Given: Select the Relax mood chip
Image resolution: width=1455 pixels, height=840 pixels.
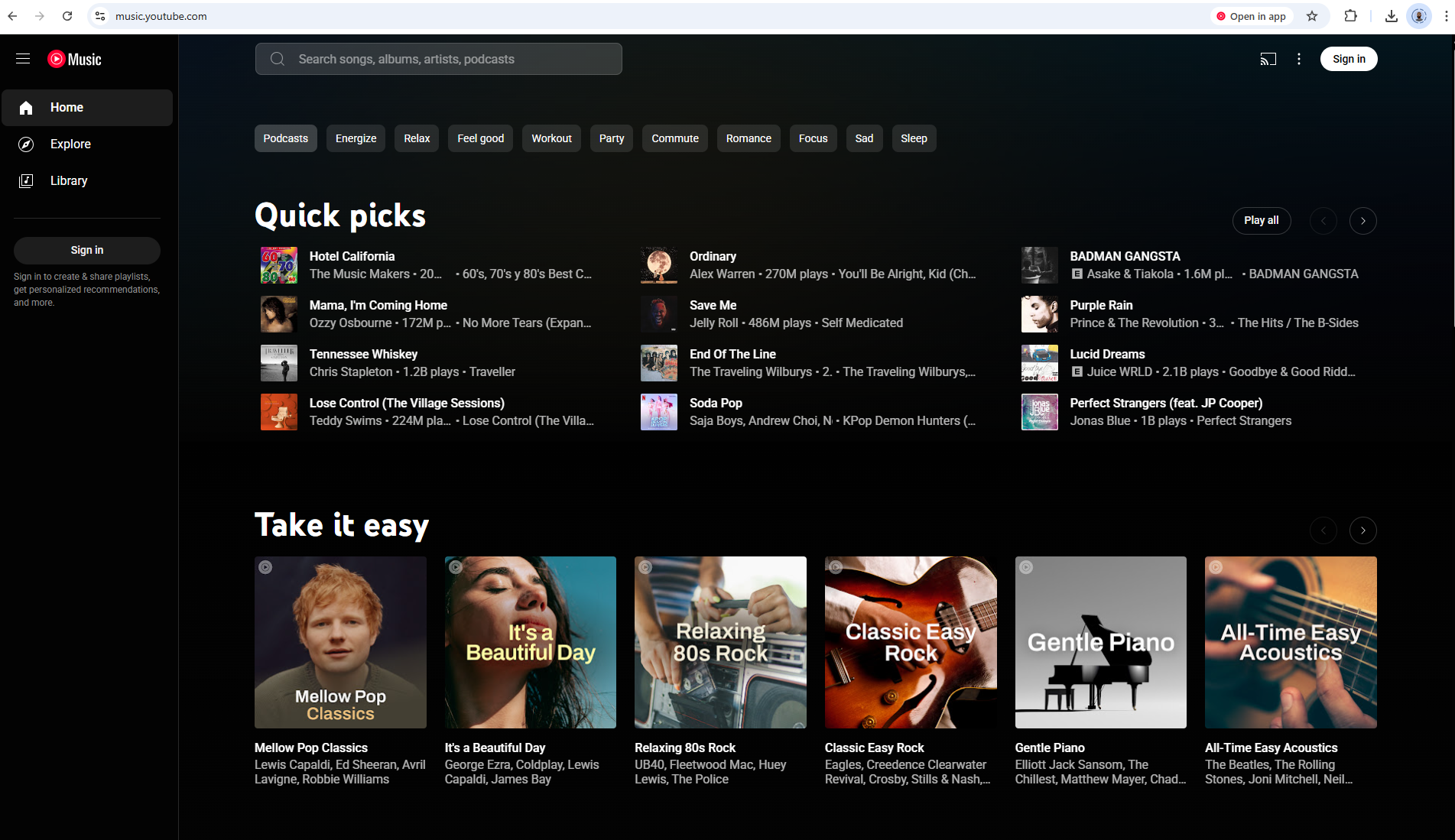Looking at the screenshot, I should (416, 138).
